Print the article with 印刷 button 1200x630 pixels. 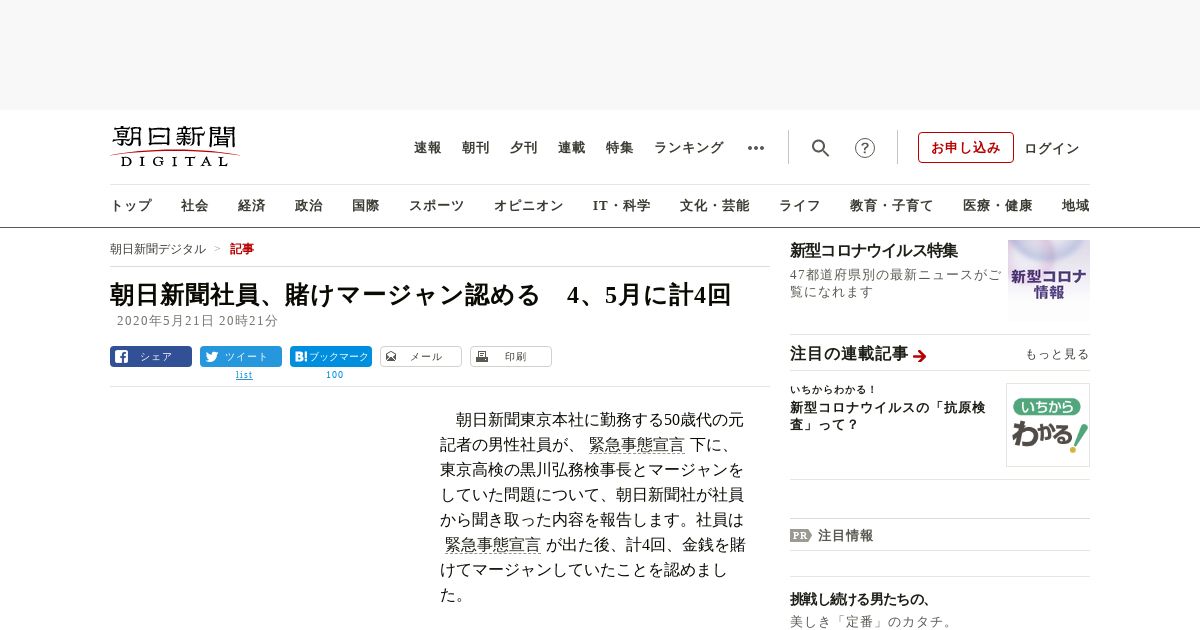pos(511,357)
